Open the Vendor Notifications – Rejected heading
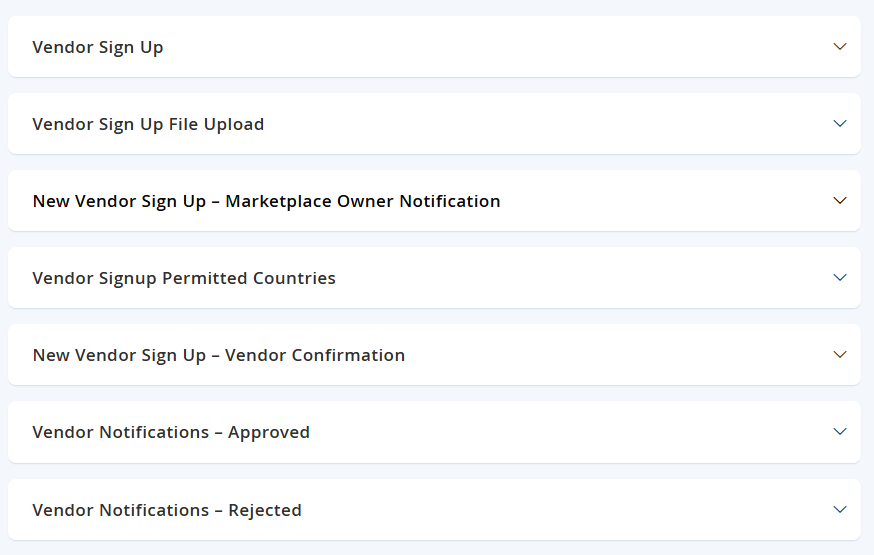The image size is (874, 555). click(167, 510)
